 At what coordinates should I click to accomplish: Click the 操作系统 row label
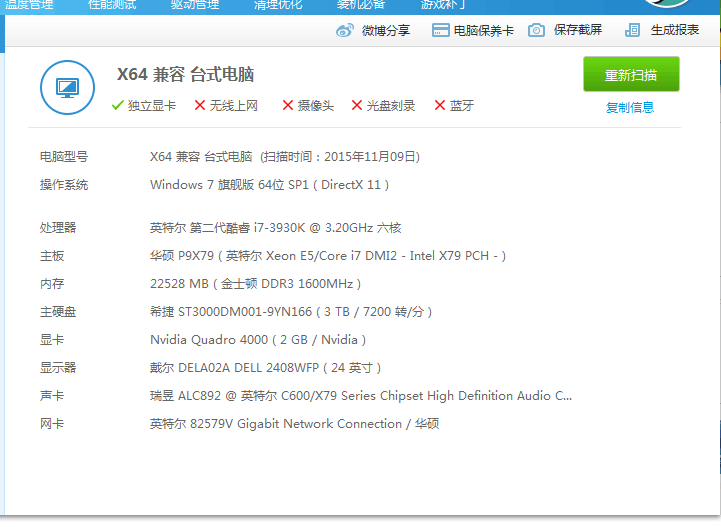(x=64, y=185)
